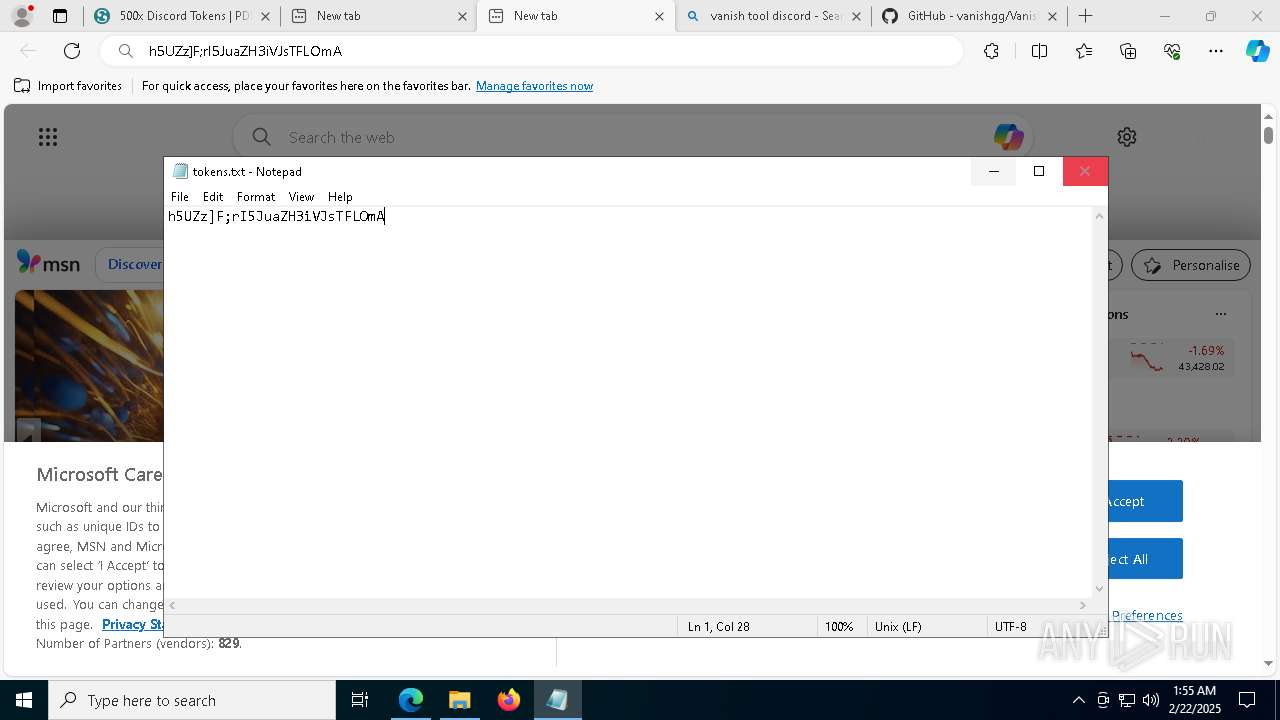Screen dimensions: 1280x720
Task: Open the Privacy Statement link
Action: (x=133, y=624)
